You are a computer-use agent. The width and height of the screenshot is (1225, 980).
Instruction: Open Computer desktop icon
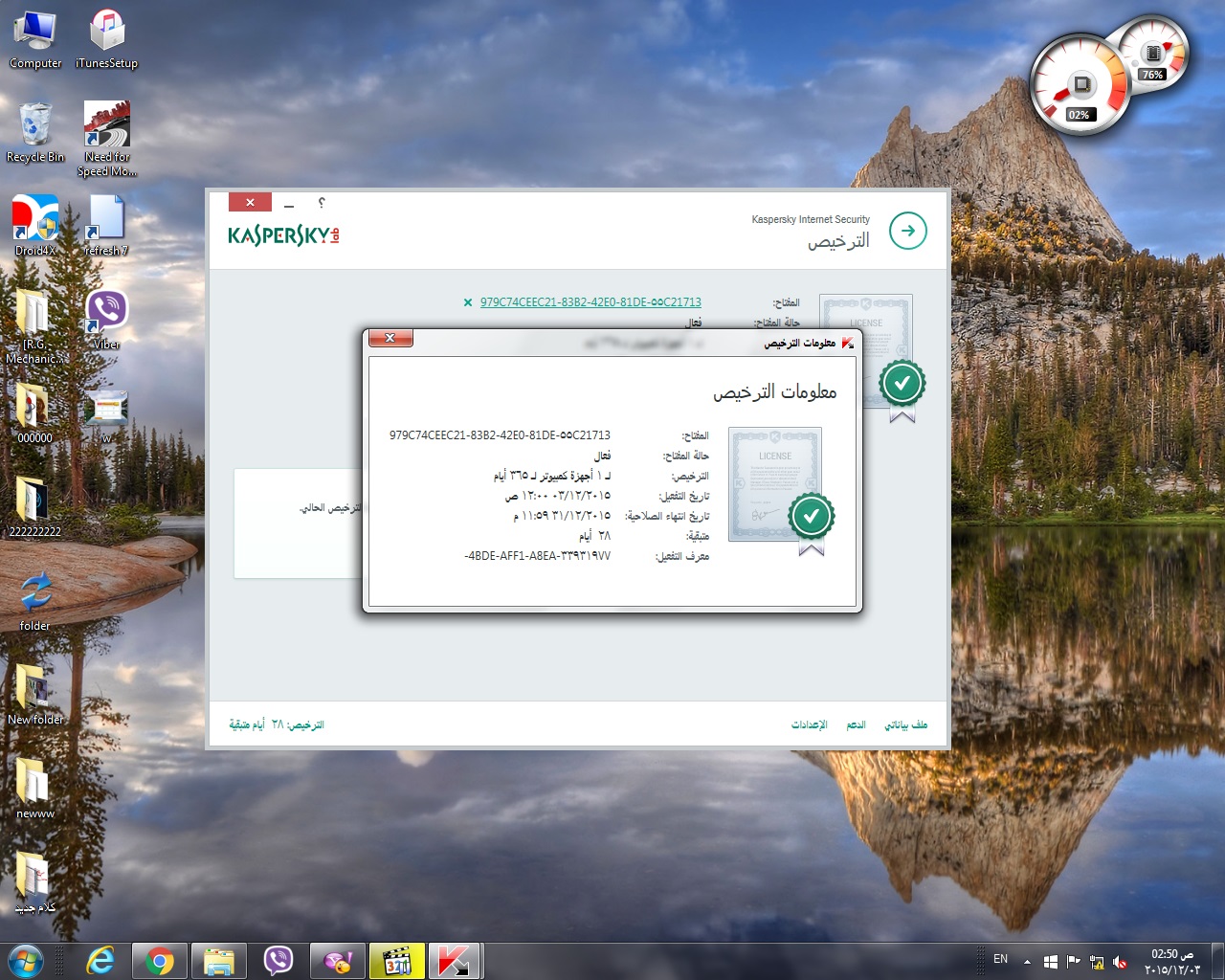pyautogui.click(x=35, y=40)
